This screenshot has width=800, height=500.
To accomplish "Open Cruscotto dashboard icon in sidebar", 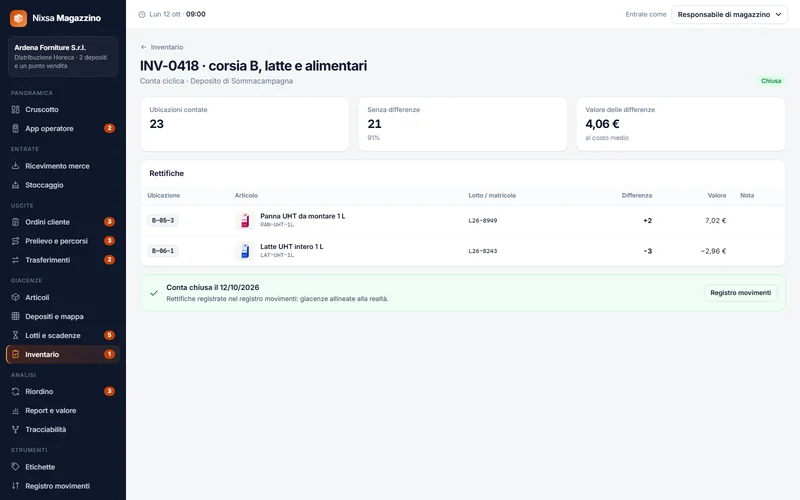I will [15, 110].
